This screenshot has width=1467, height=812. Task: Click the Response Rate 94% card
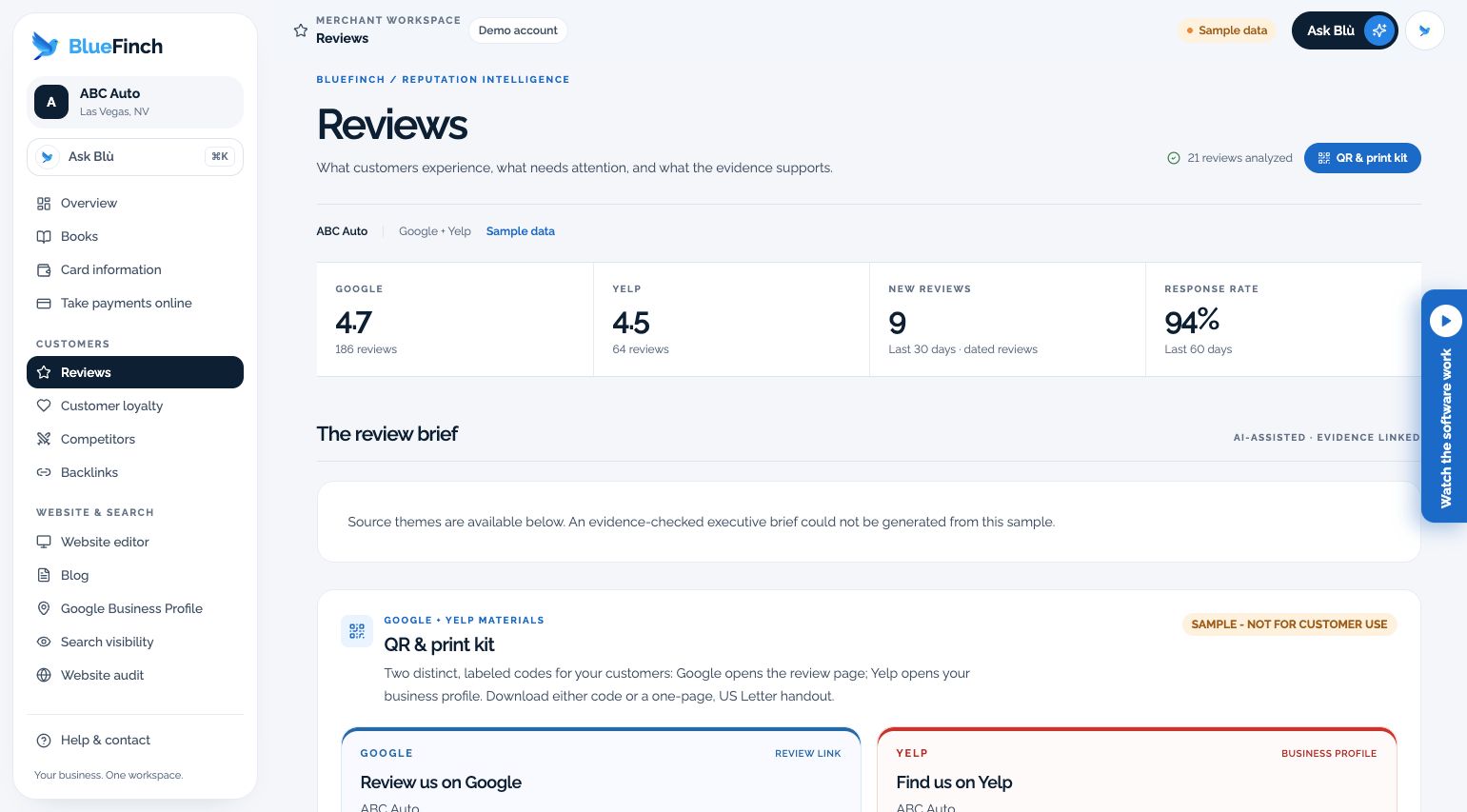coord(1283,320)
